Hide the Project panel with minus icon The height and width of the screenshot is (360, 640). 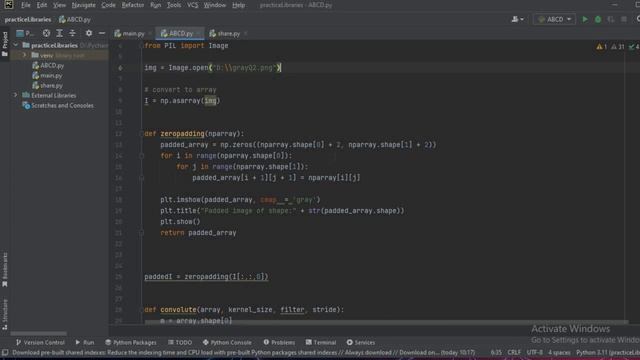pos(102,33)
